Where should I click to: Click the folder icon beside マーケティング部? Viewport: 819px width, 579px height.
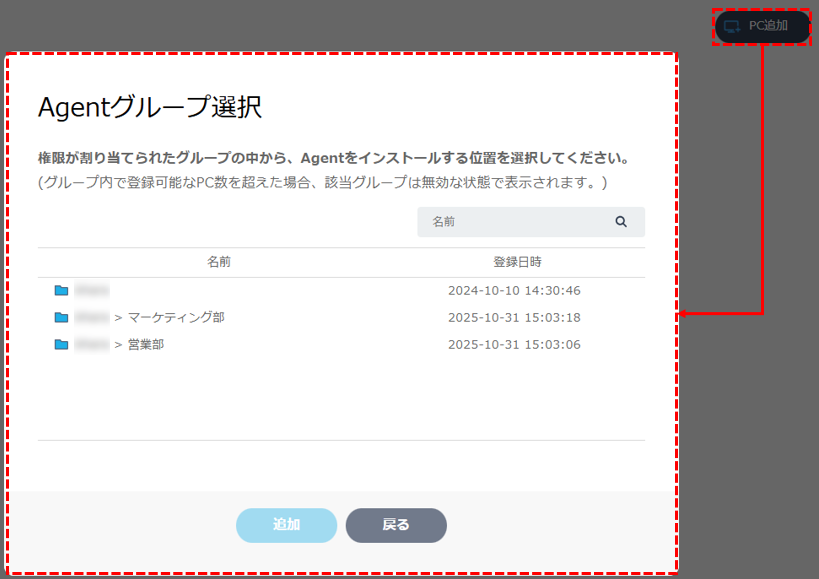pos(62,318)
